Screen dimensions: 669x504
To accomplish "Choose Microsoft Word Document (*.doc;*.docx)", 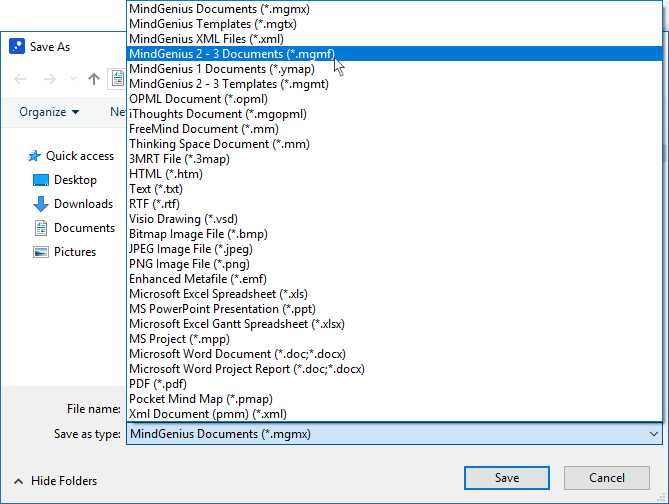I will pyautogui.click(x=394, y=354).
